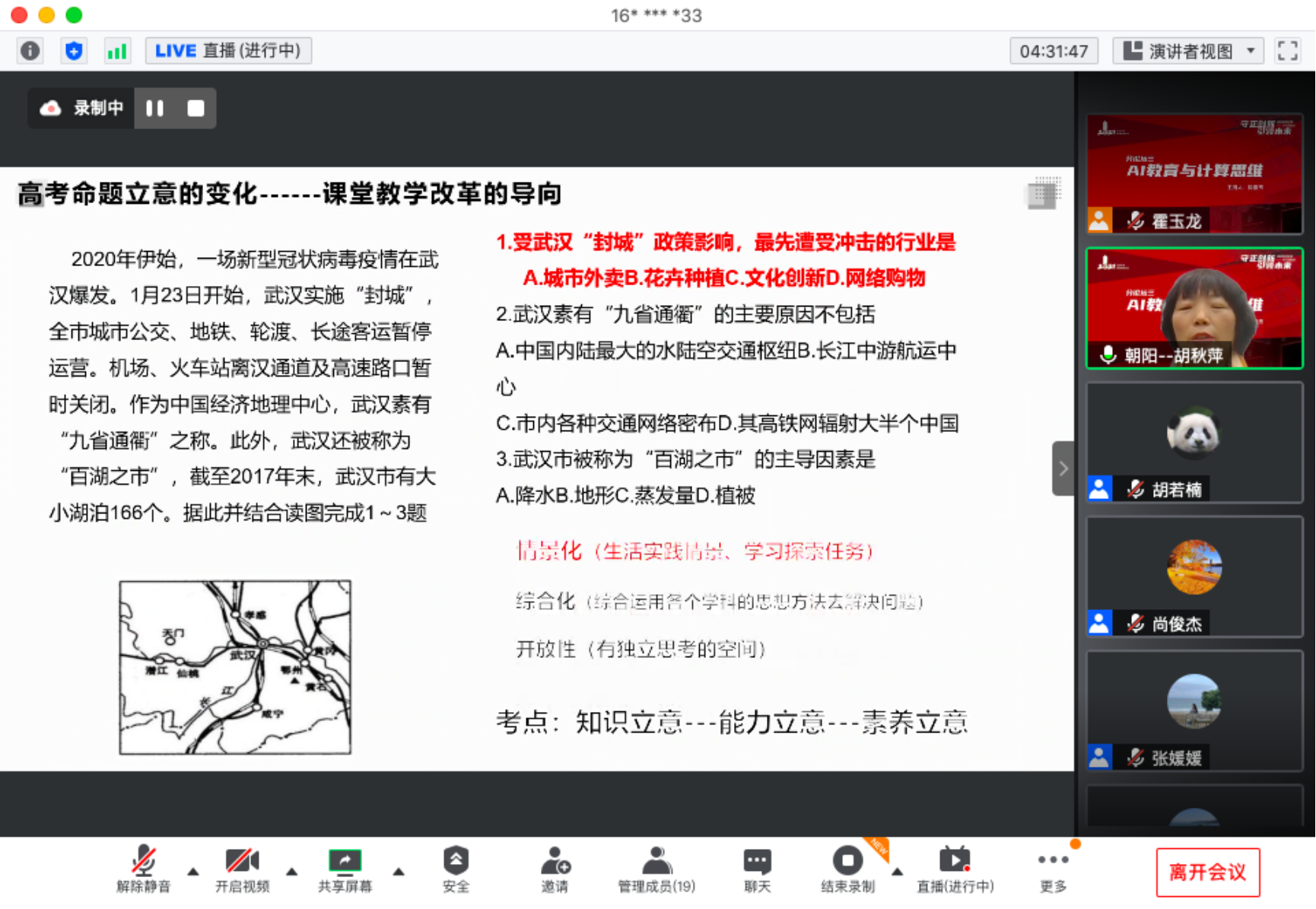Select 朝阳--胡秋萍 video thumbnail
Viewport: 1316px width, 909px height.
tap(1194, 308)
